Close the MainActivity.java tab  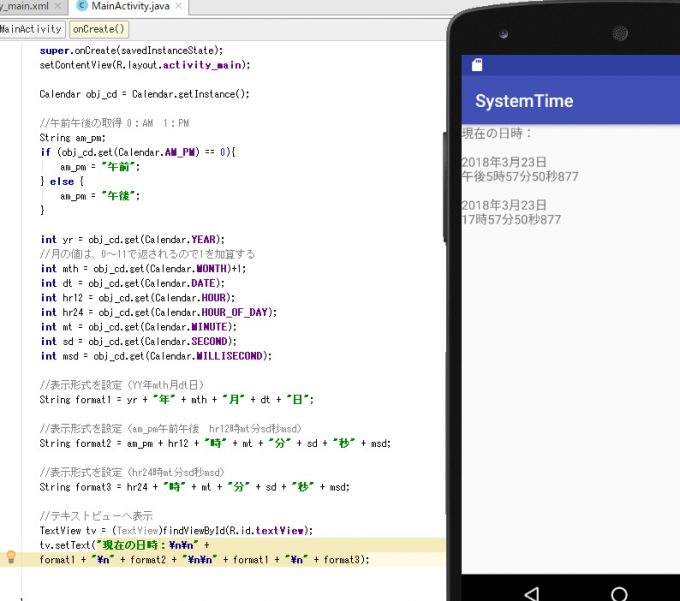[x=179, y=6]
